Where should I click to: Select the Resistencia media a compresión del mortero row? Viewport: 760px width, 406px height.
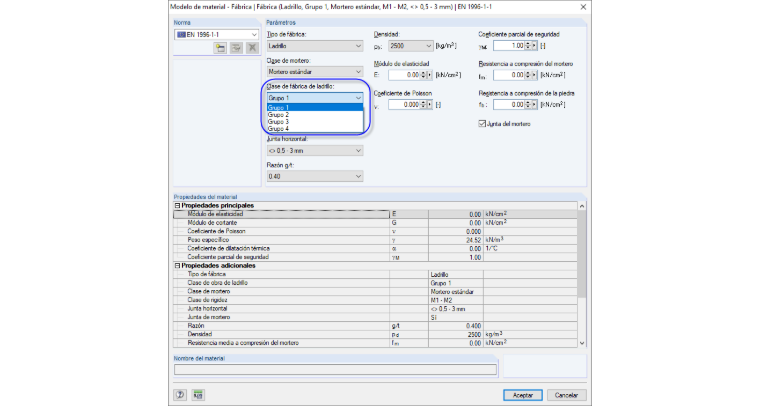[x=376, y=343]
